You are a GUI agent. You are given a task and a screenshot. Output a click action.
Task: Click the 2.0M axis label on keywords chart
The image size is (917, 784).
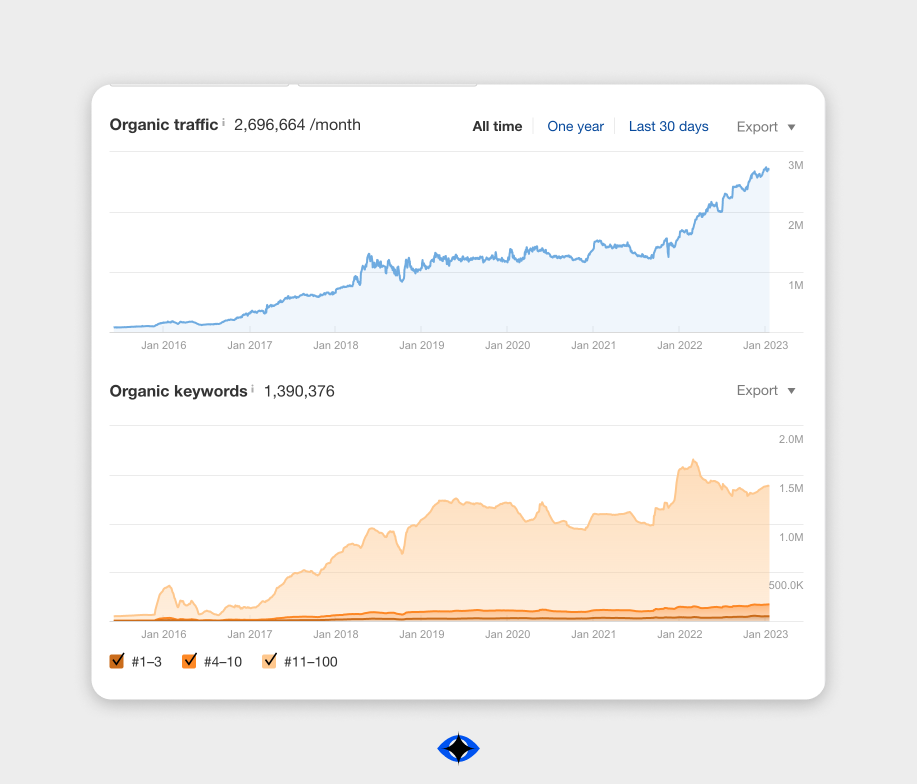tap(791, 439)
